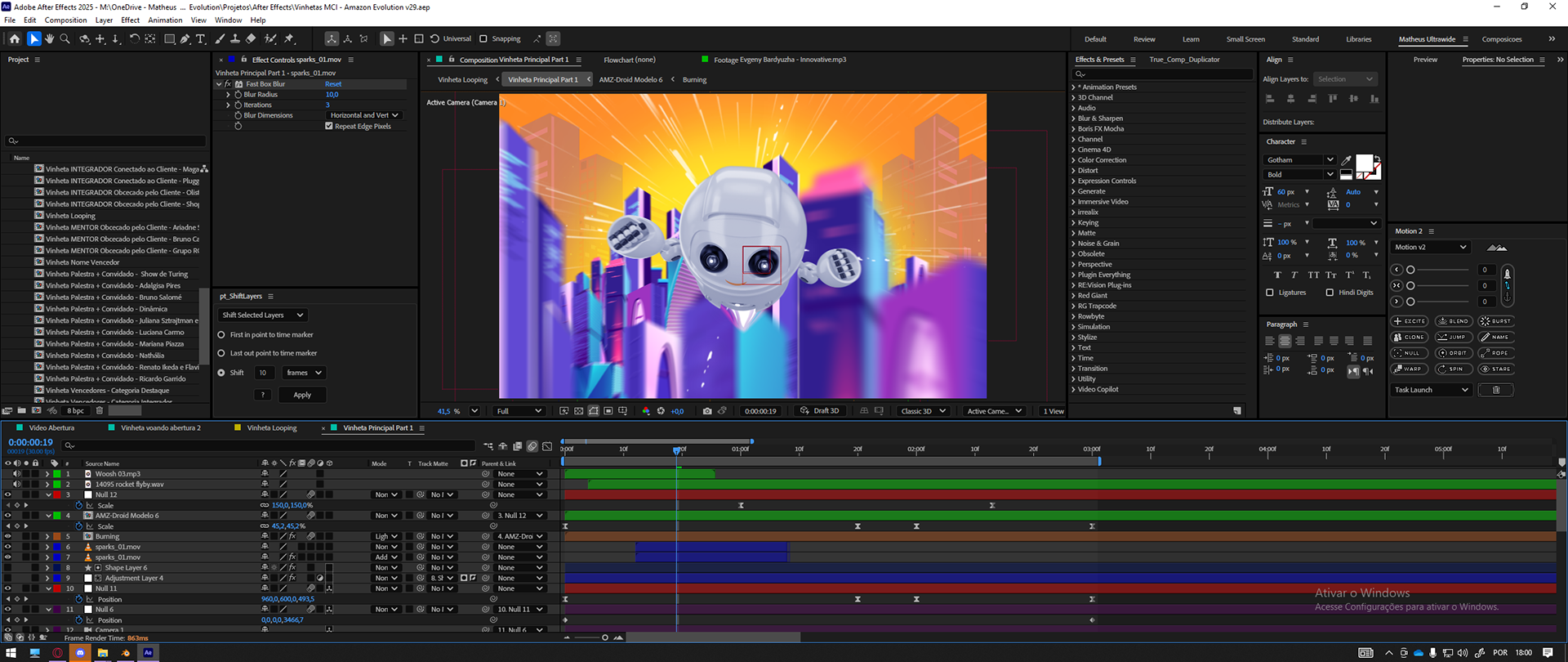Enable the Hindi Digits checkbox

tap(1330, 292)
